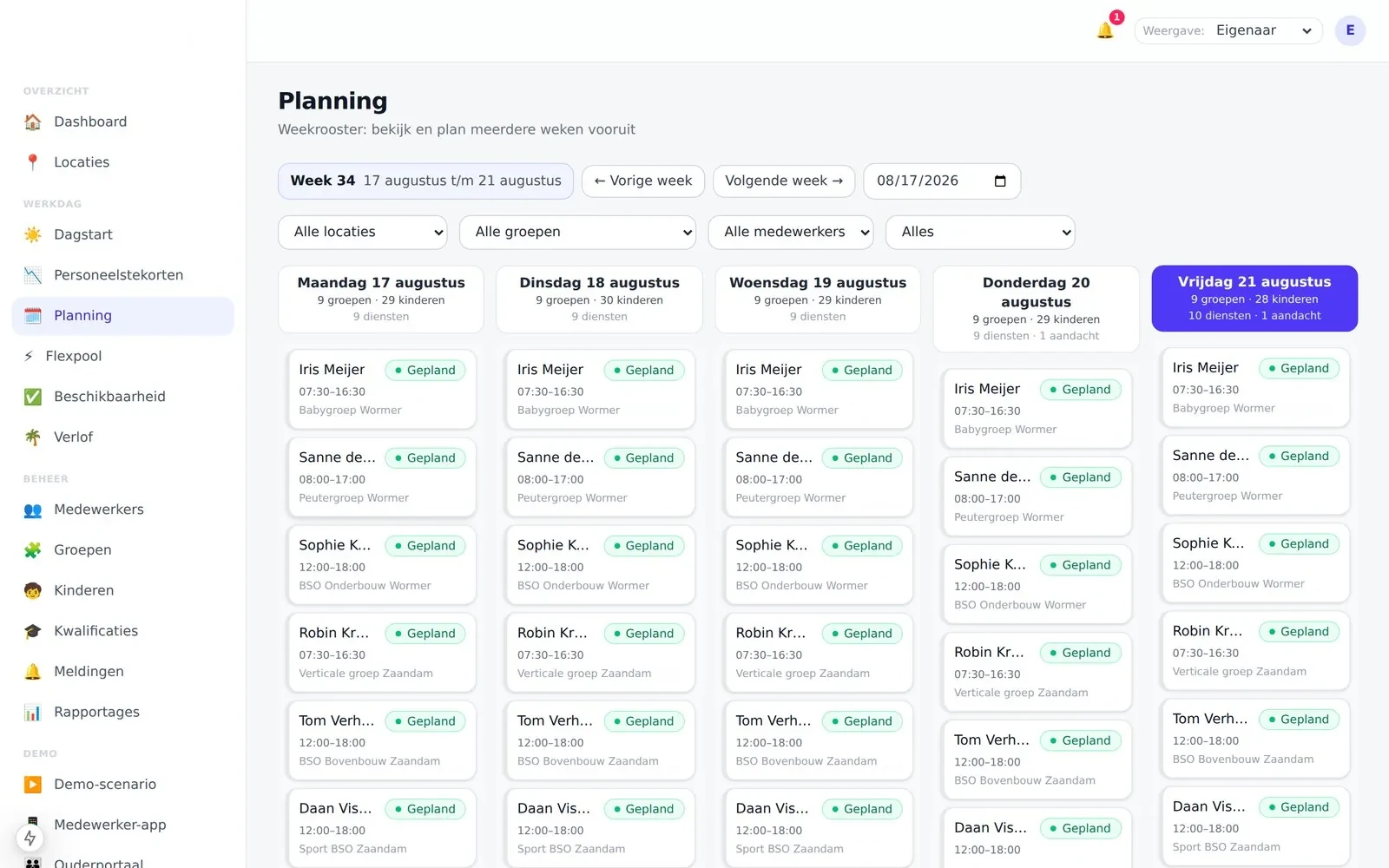This screenshot has height=868, width=1389.
Task: Click the Personeelstekorten chart icon
Action: pos(33,275)
